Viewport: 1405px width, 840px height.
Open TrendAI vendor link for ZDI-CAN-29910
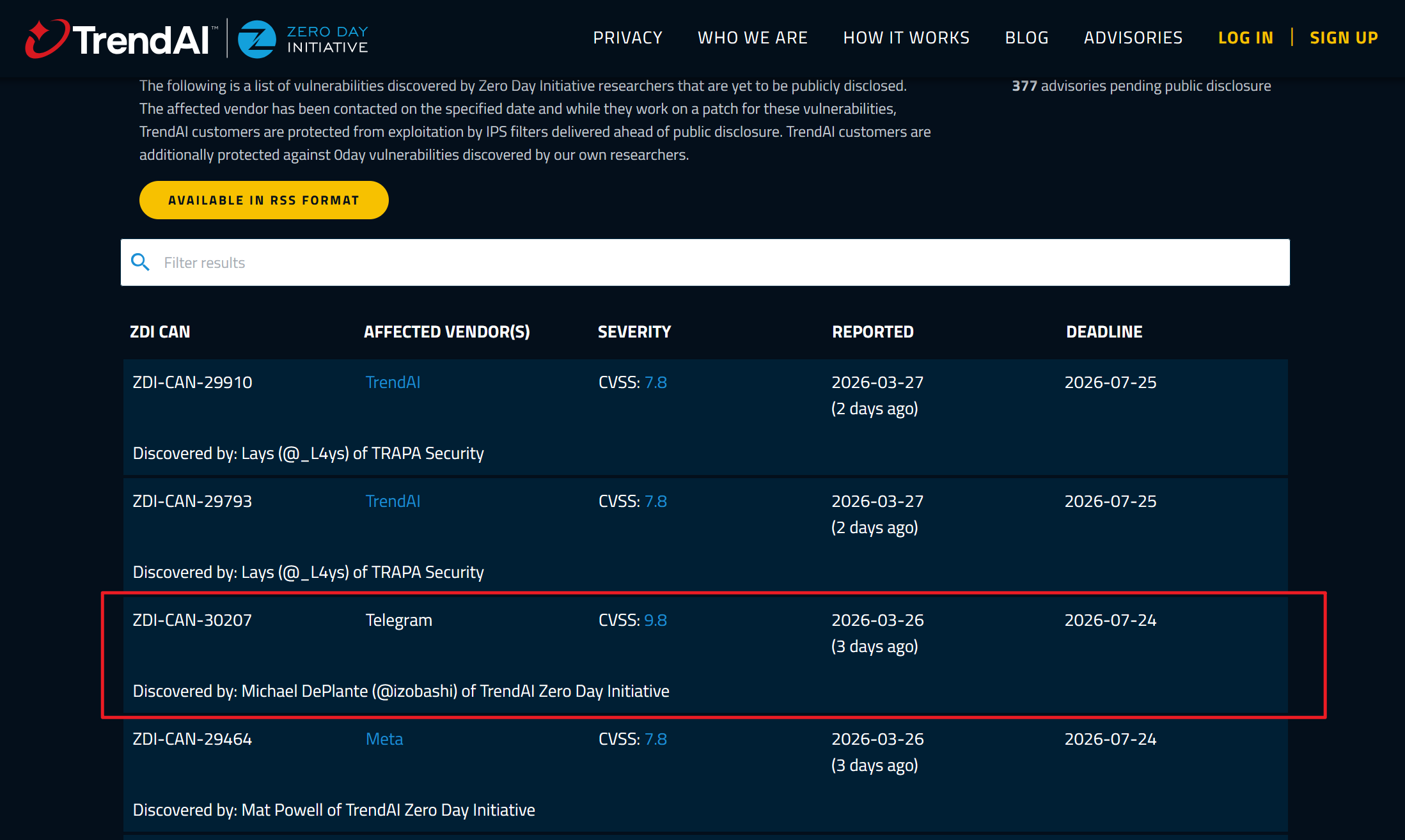pyautogui.click(x=393, y=382)
